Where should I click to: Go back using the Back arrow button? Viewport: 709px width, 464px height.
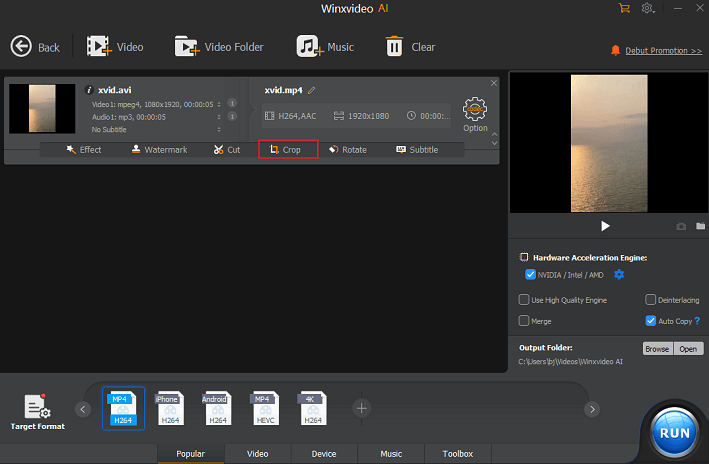(35, 47)
